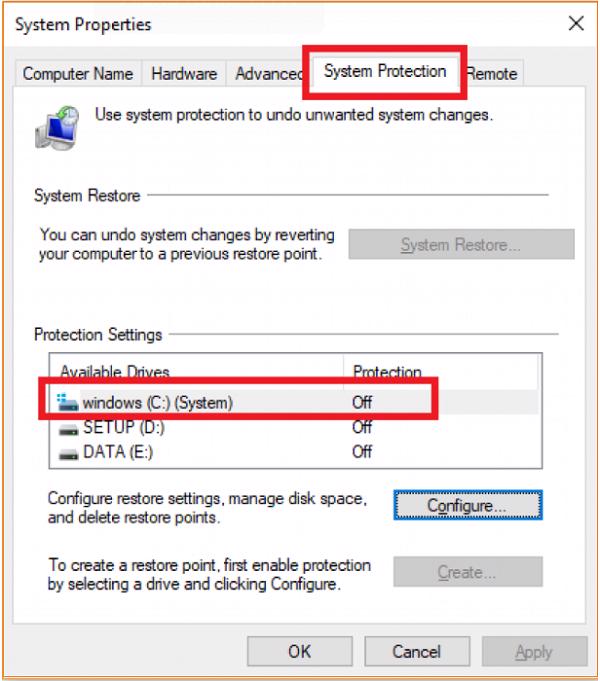The height and width of the screenshot is (681, 600).
Task: Click the System Protection shield computer icon
Action: tap(59, 125)
